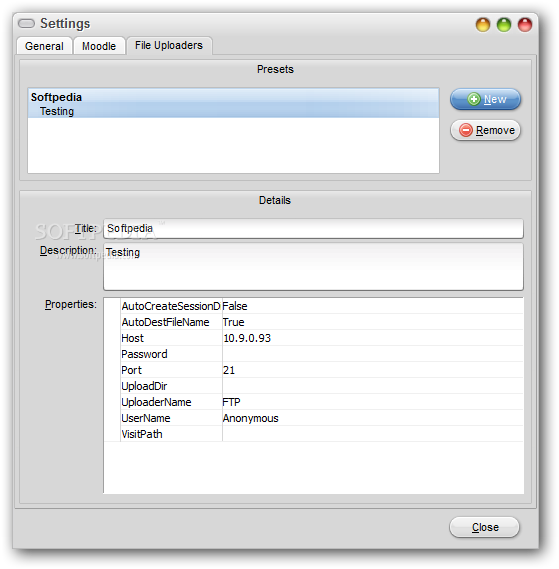
Task: Click the empty UploadDir value cell
Action: click(x=372, y=386)
